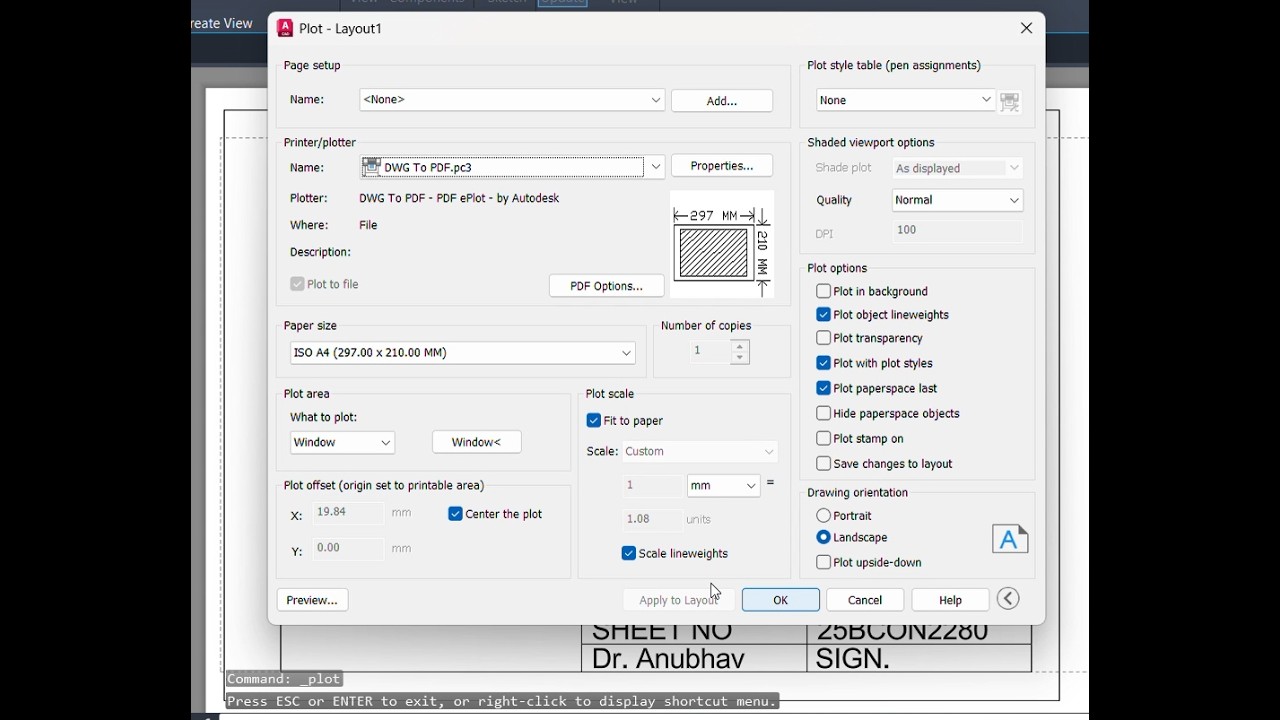The image size is (1280, 720).
Task: Click the Y plot offset field
Action: click(348, 549)
